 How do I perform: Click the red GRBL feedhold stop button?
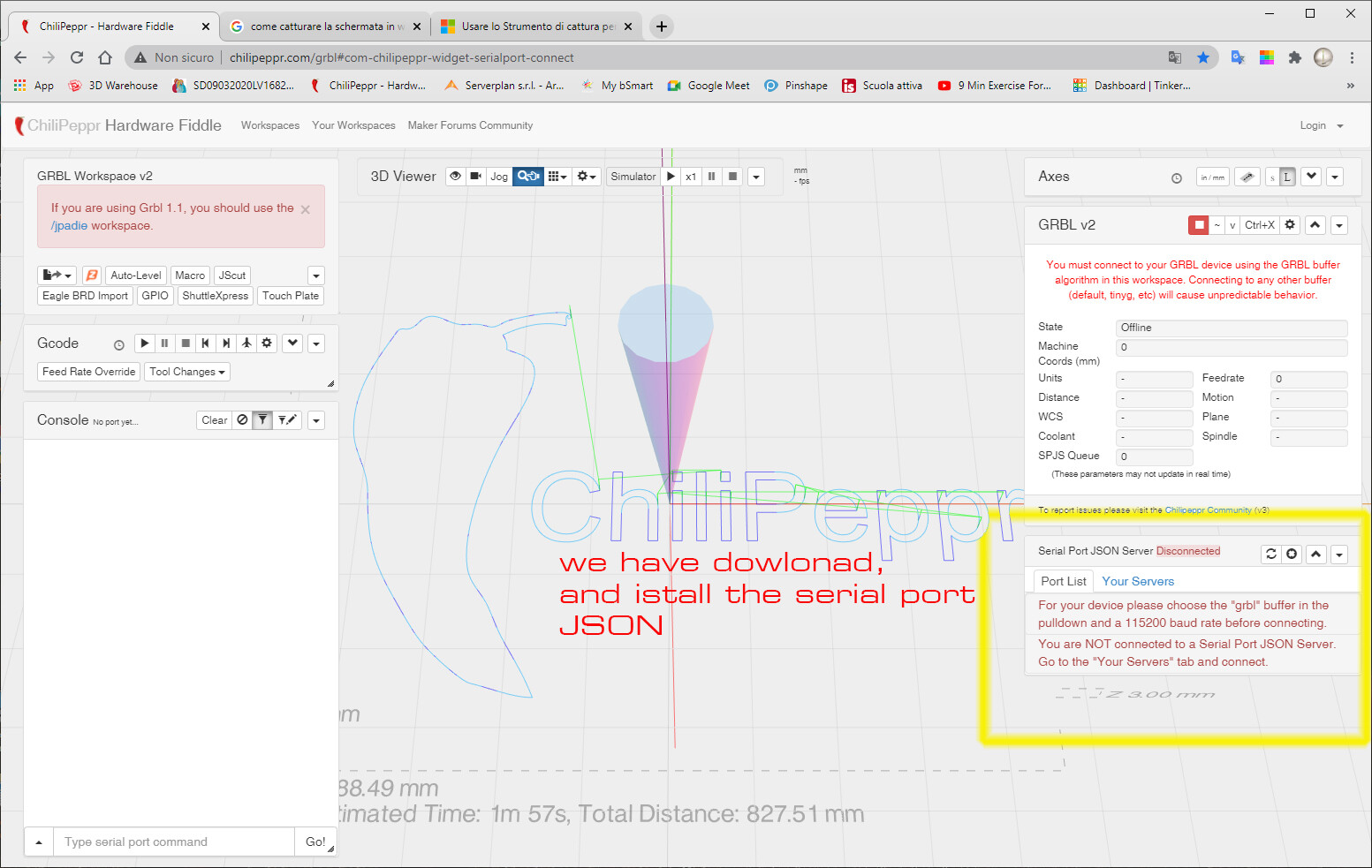pyautogui.click(x=1199, y=225)
